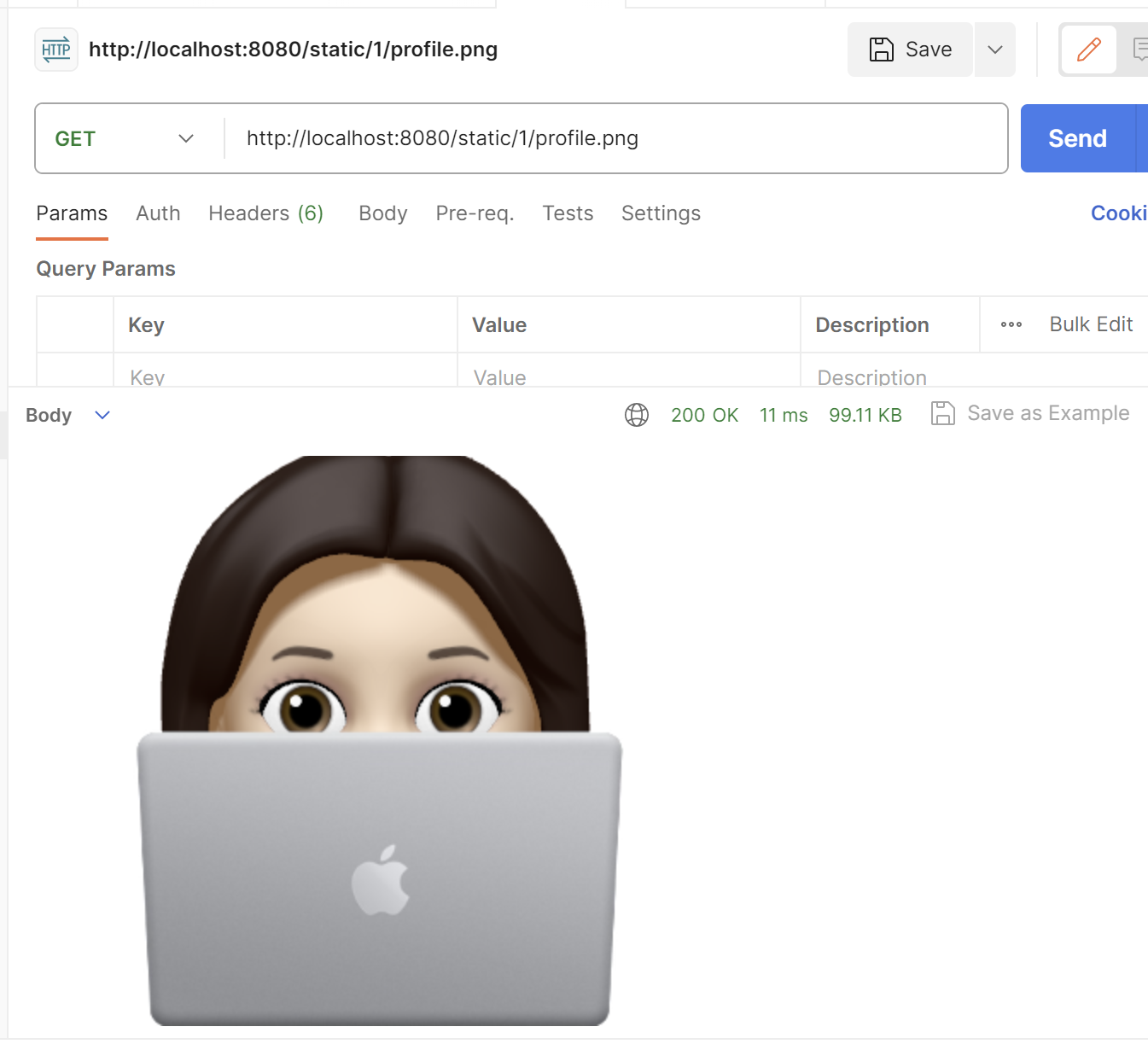
Task: Open the request Body tab
Action: coord(383,213)
